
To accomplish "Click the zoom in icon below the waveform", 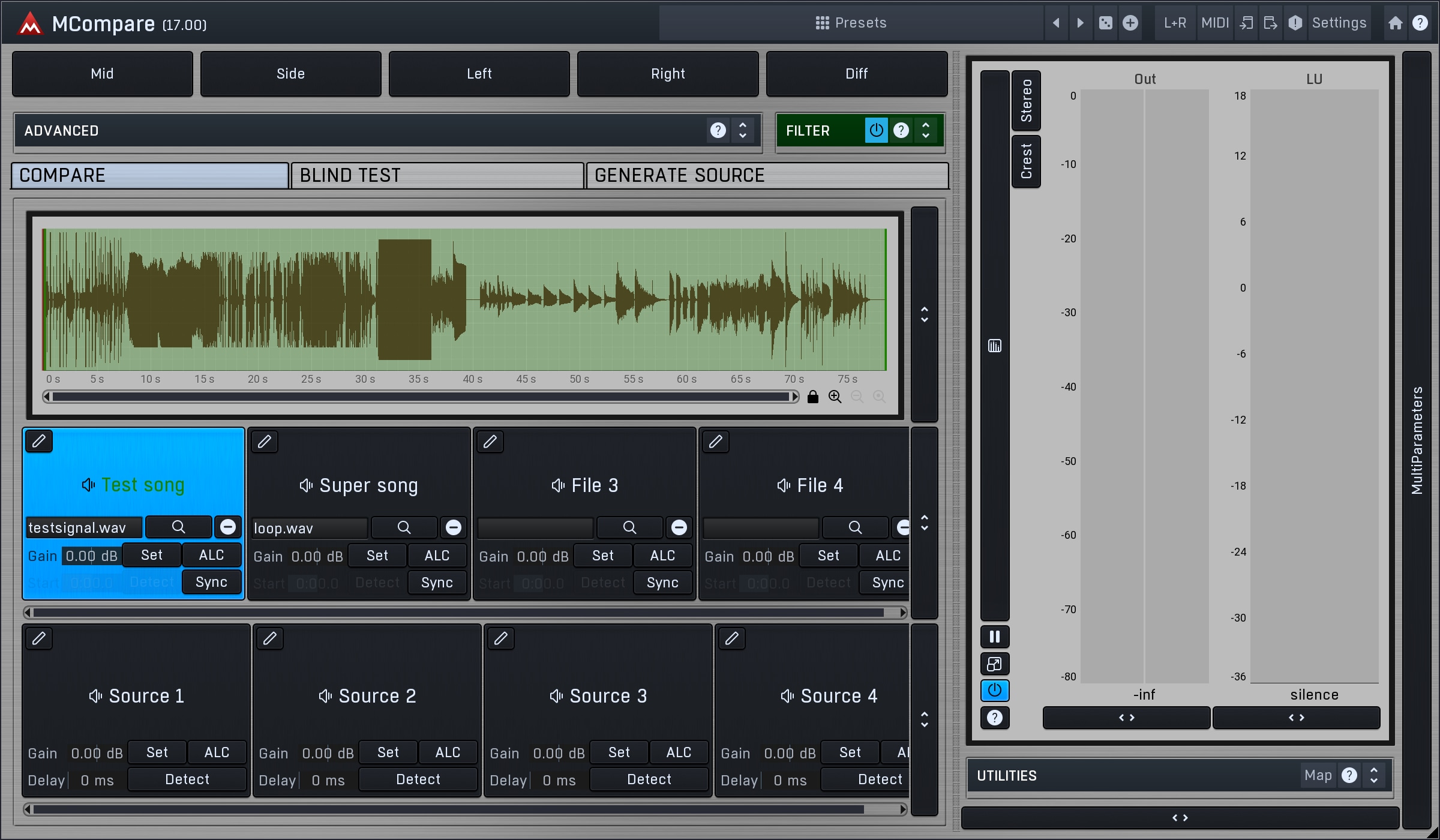I will [835, 397].
